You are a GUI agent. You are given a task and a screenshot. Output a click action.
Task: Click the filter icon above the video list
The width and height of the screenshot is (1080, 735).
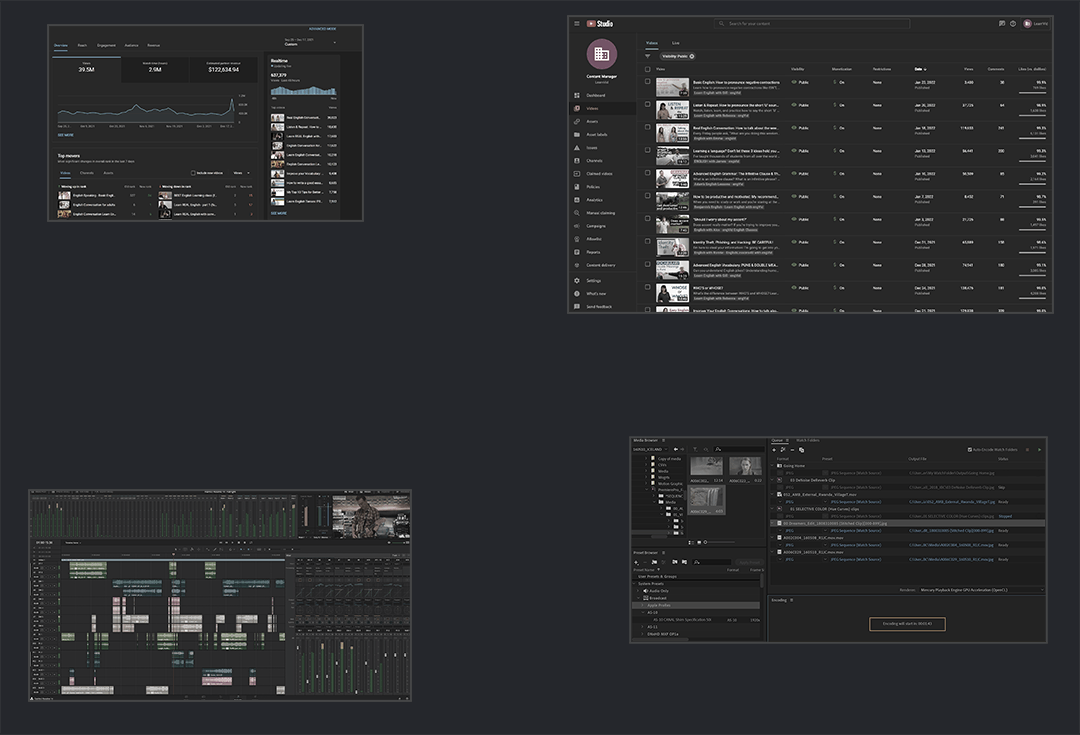[x=648, y=56]
